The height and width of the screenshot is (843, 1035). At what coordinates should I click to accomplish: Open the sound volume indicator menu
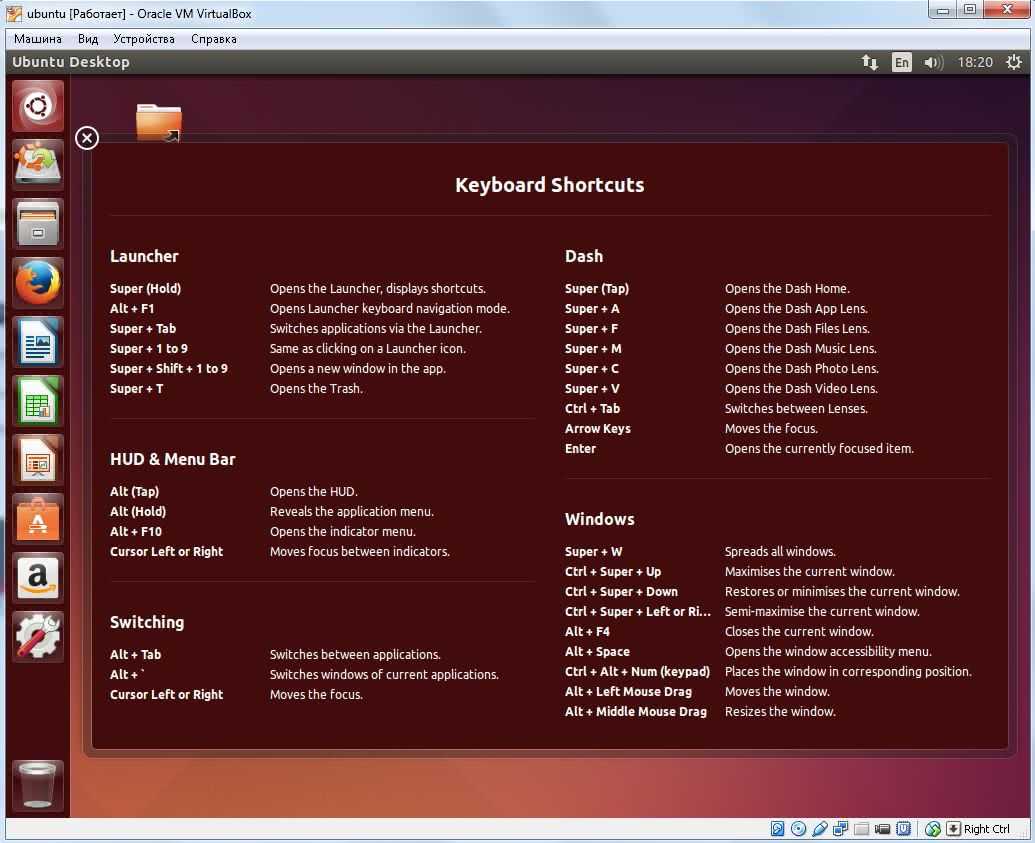(933, 62)
